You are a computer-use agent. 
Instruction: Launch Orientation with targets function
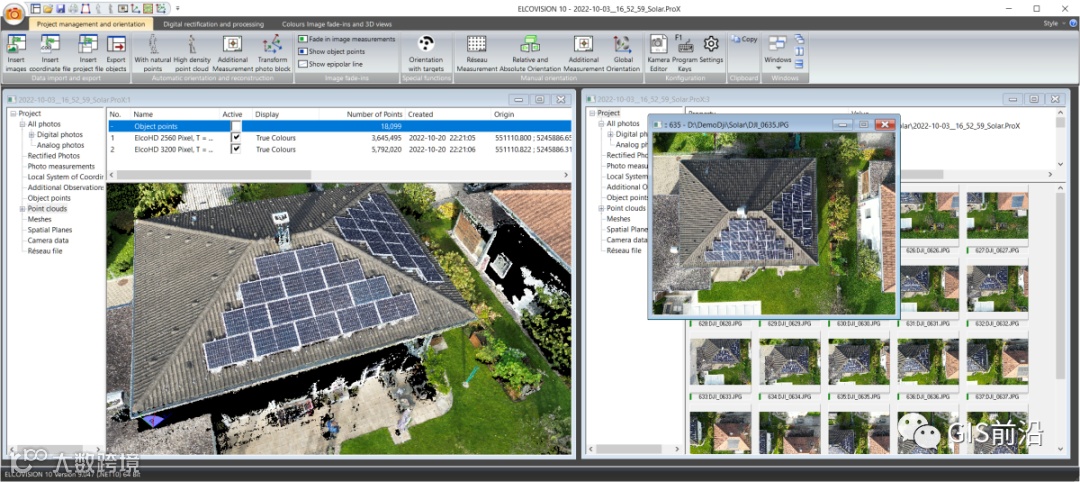point(426,52)
